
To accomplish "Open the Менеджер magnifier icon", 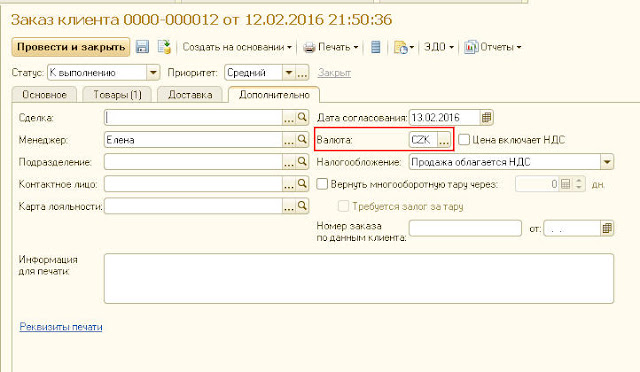I will coord(302,140).
